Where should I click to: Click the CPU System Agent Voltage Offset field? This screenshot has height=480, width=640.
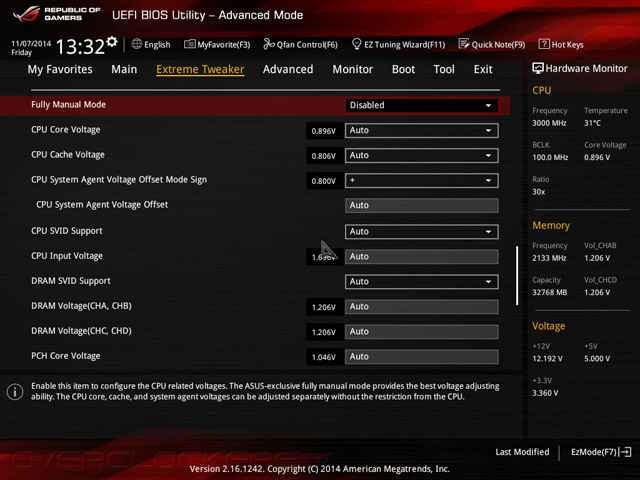tap(422, 205)
